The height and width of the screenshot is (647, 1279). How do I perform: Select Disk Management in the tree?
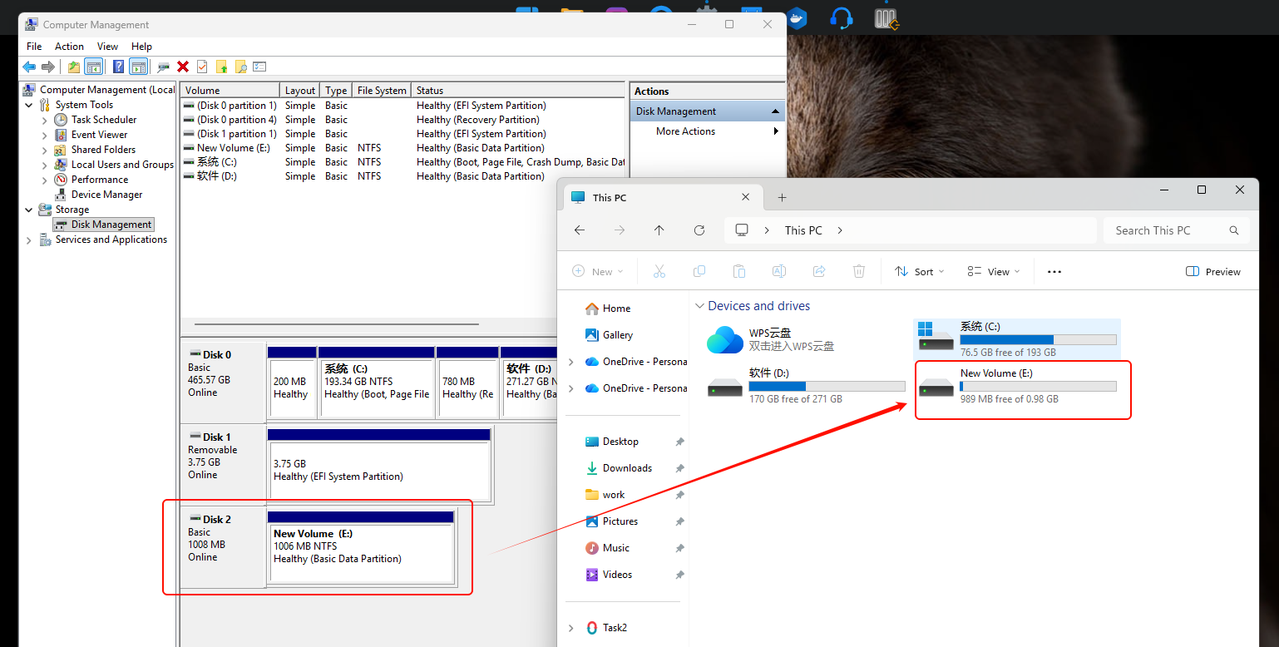pos(103,225)
